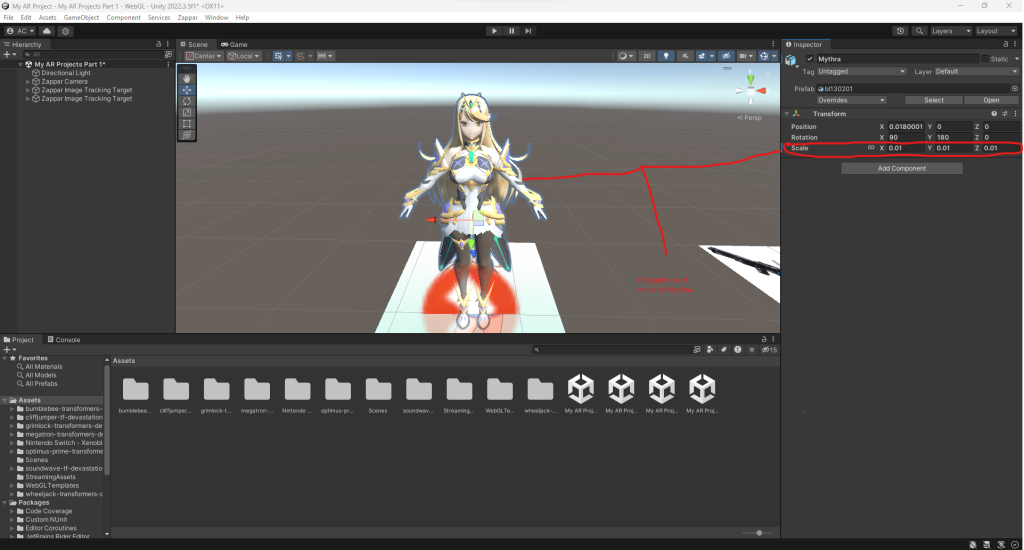This screenshot has width=1024, height=550.
Task: Adjust the asset icon size slider
Action: point(760,533)
